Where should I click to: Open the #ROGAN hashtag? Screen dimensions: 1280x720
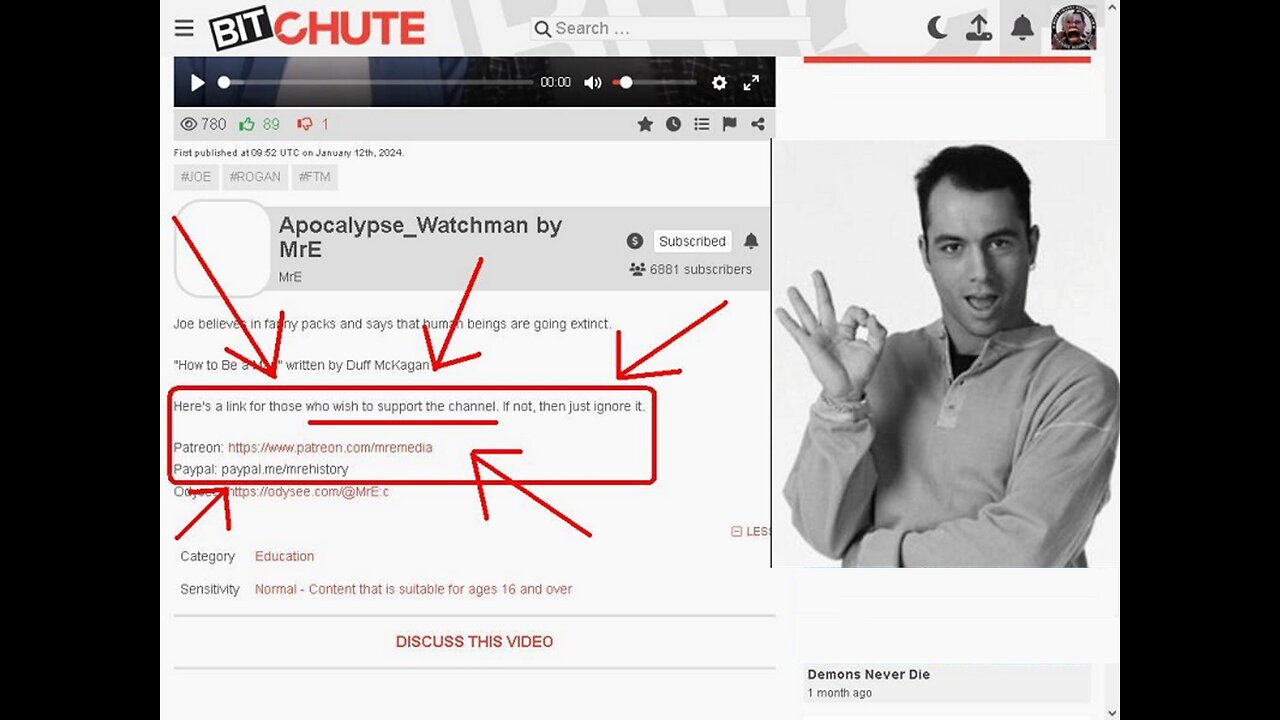coord(255,177)
